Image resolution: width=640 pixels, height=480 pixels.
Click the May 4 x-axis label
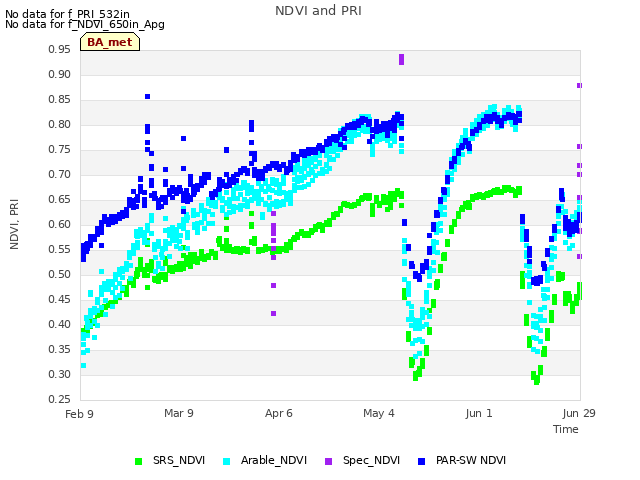click(379, 413)
